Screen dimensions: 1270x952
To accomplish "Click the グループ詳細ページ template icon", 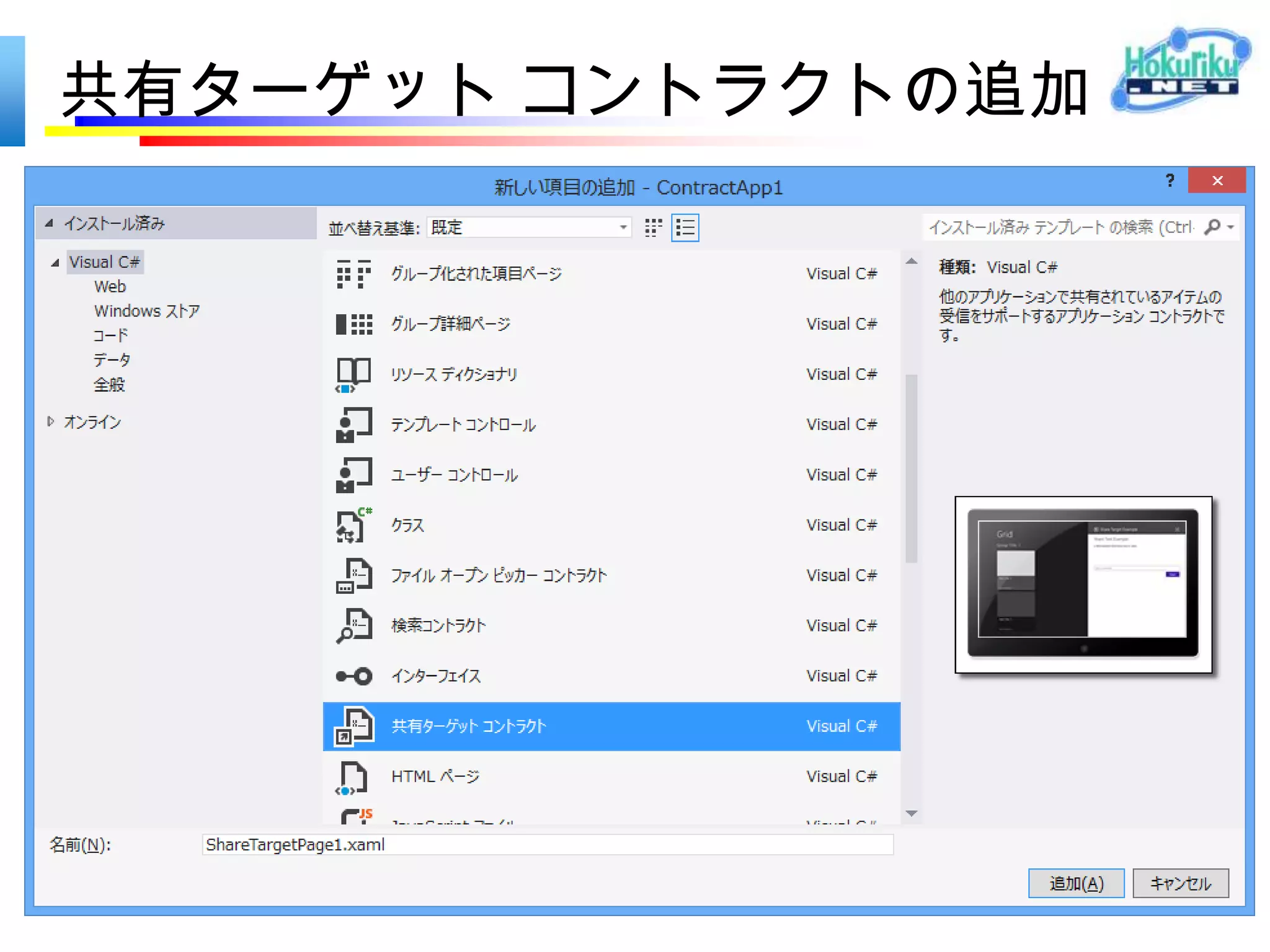I will point(353,324).
